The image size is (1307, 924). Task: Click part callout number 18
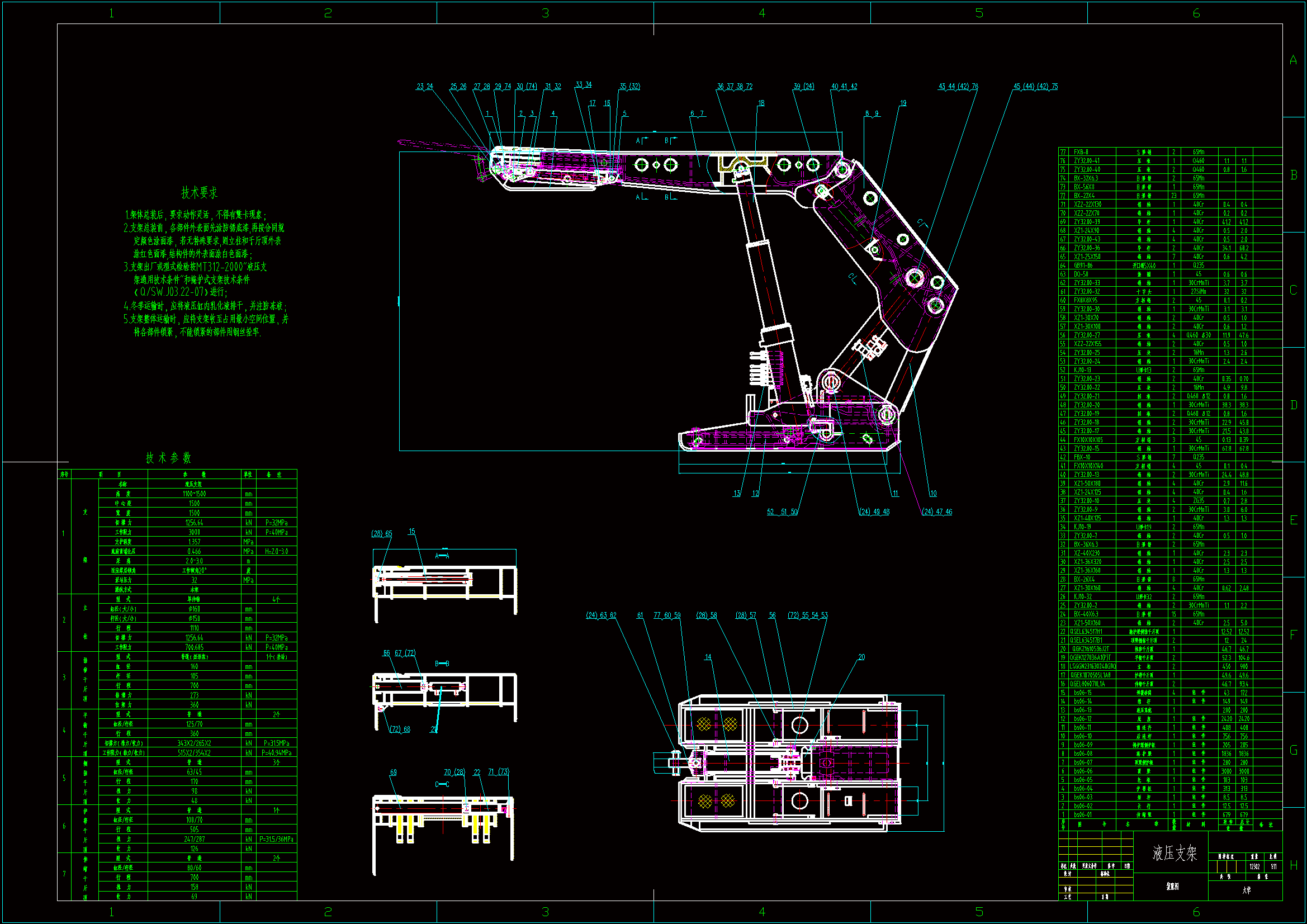[761, 103]
